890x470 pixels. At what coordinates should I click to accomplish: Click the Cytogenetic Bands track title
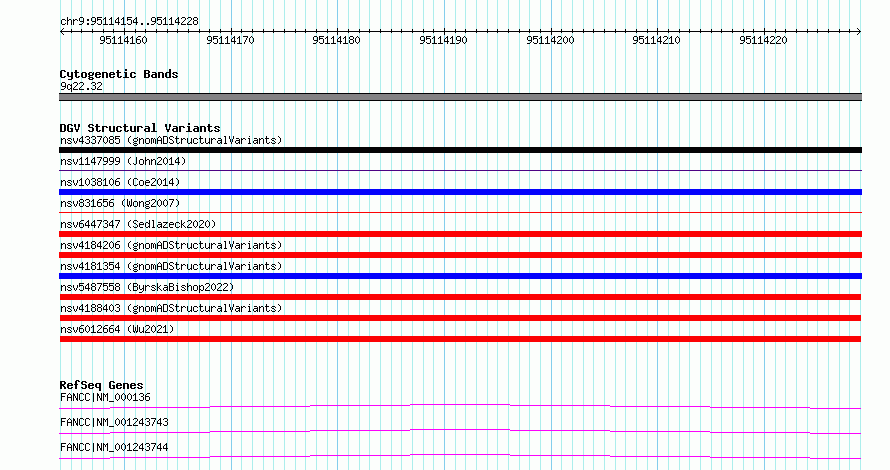pyautogui.click(x=119, y=74)
